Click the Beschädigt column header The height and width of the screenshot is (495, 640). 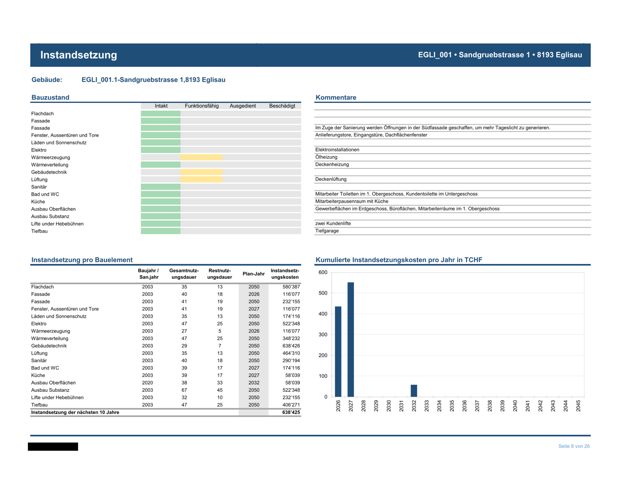pos(282,106)
